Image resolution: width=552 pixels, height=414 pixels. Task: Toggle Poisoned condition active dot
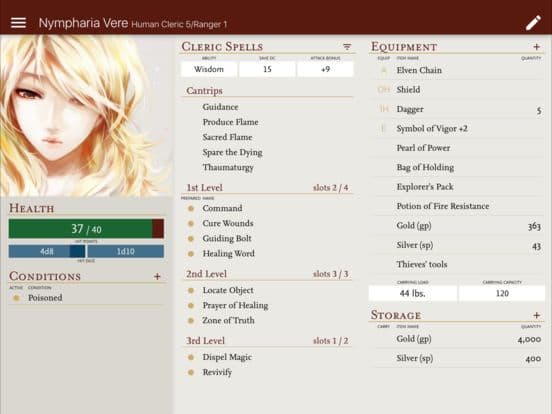coord(16,298)
